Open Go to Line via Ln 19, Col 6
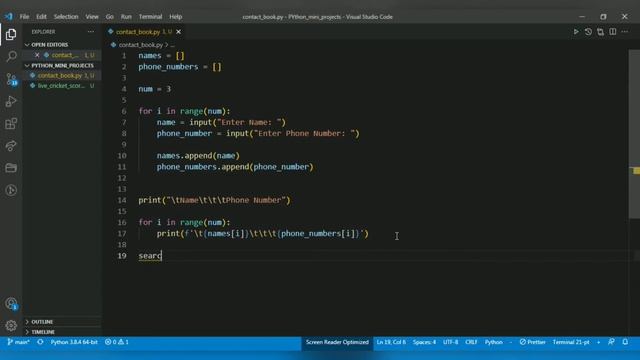 [x=391, y=342]
